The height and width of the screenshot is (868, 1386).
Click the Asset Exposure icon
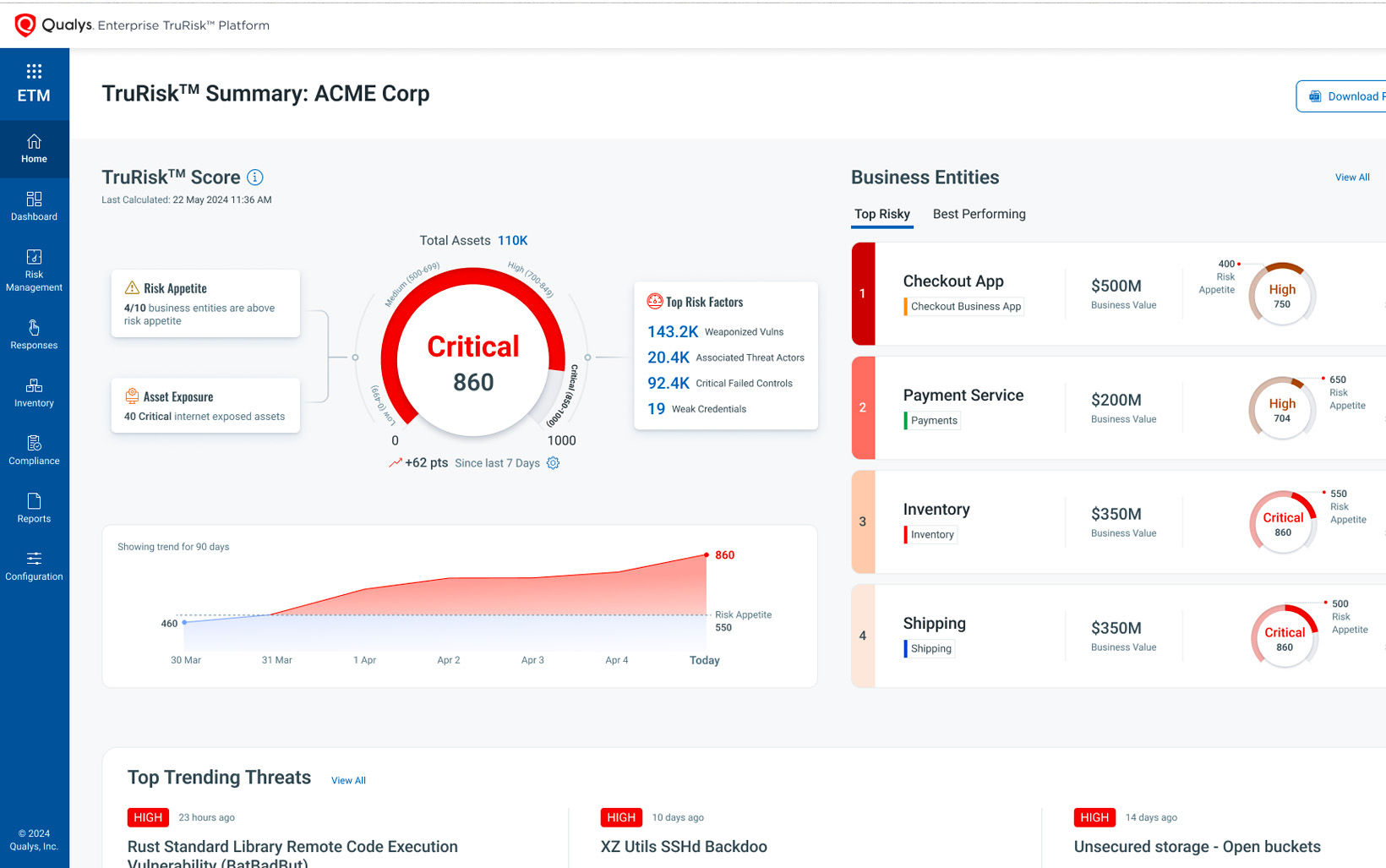pos(132,396)
